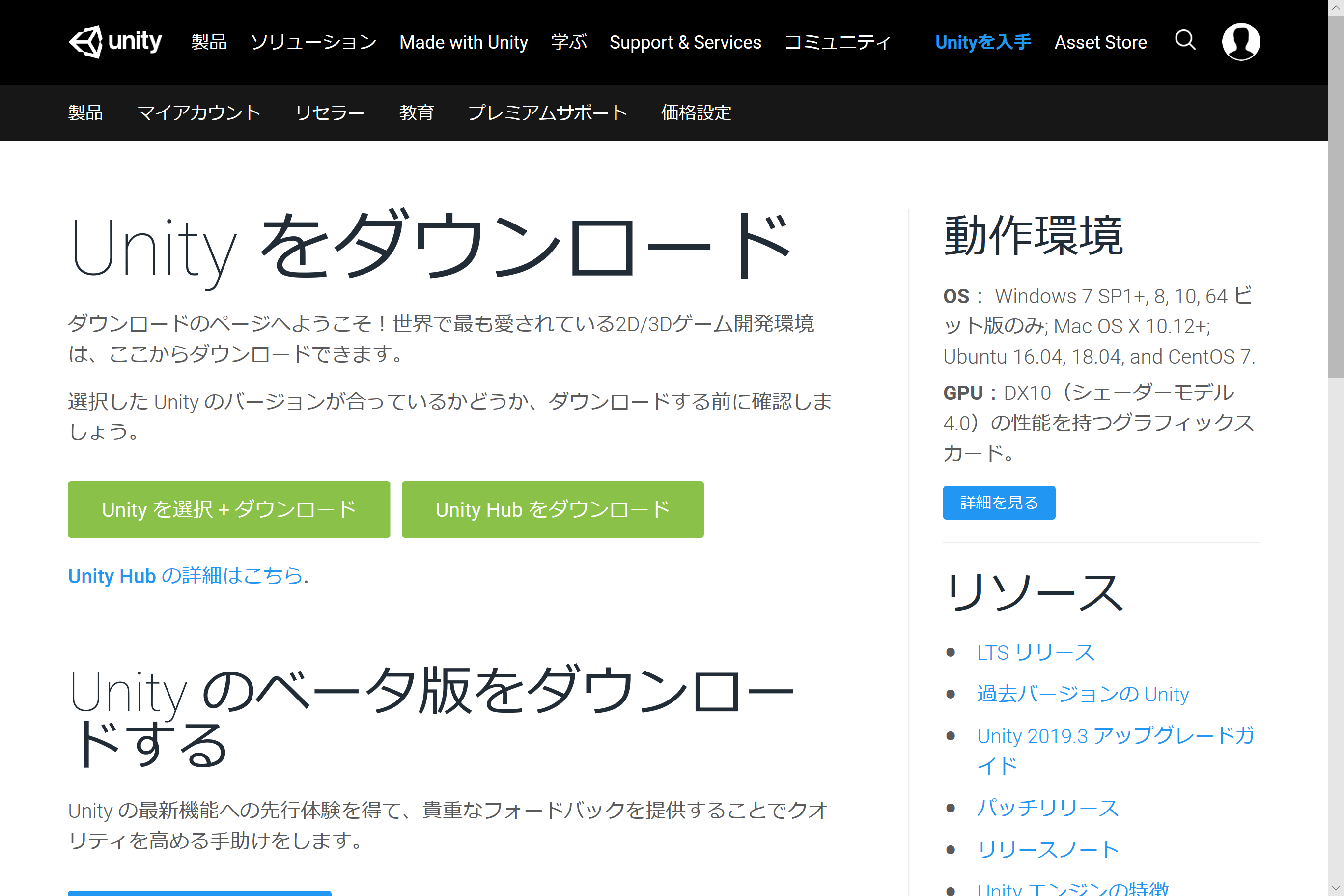This screenshot has height=896, width=1344.
Task: Click the 詳細を見る blue button
Action: coord(998,503)
